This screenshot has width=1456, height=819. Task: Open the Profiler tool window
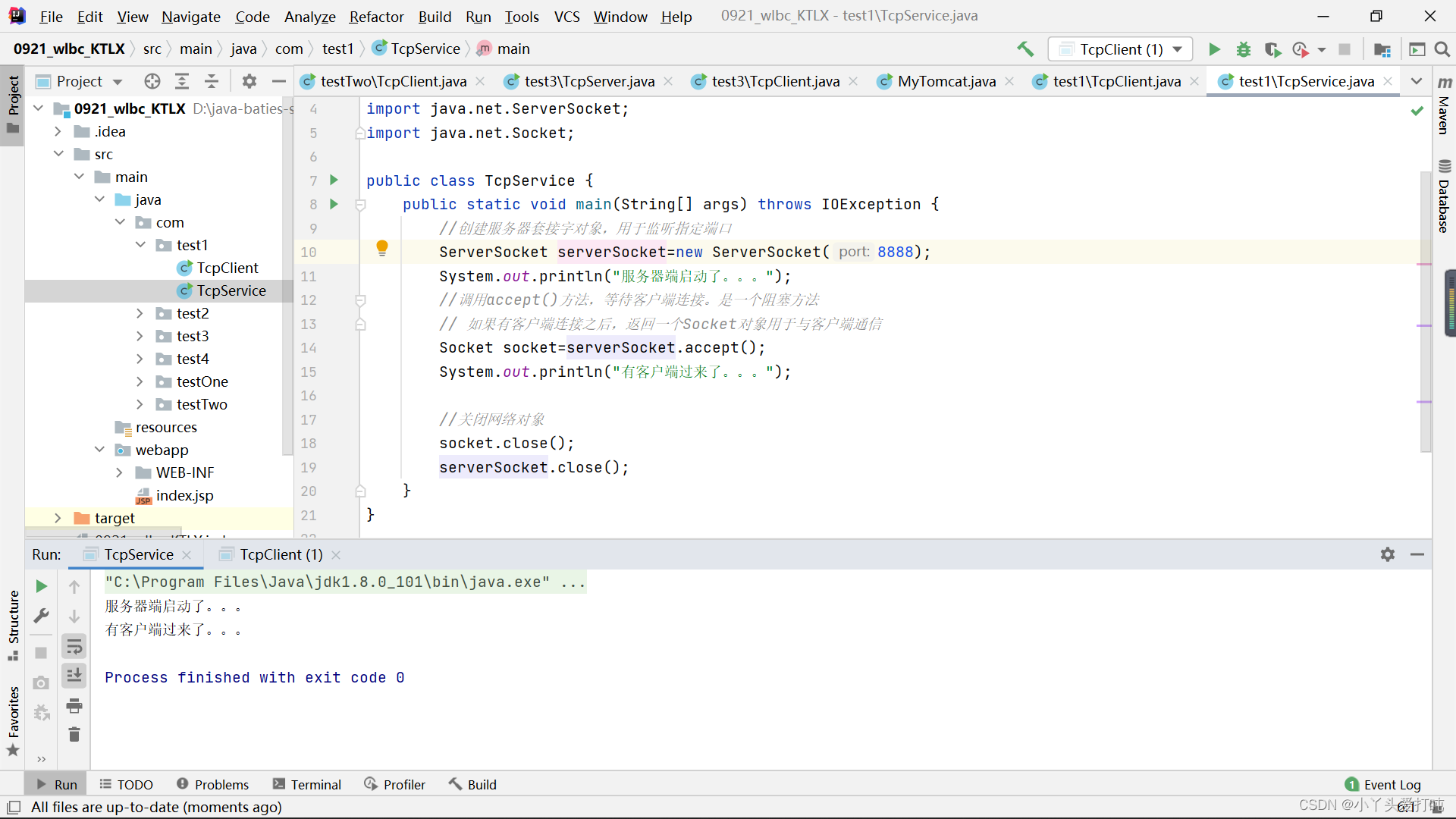394,784
